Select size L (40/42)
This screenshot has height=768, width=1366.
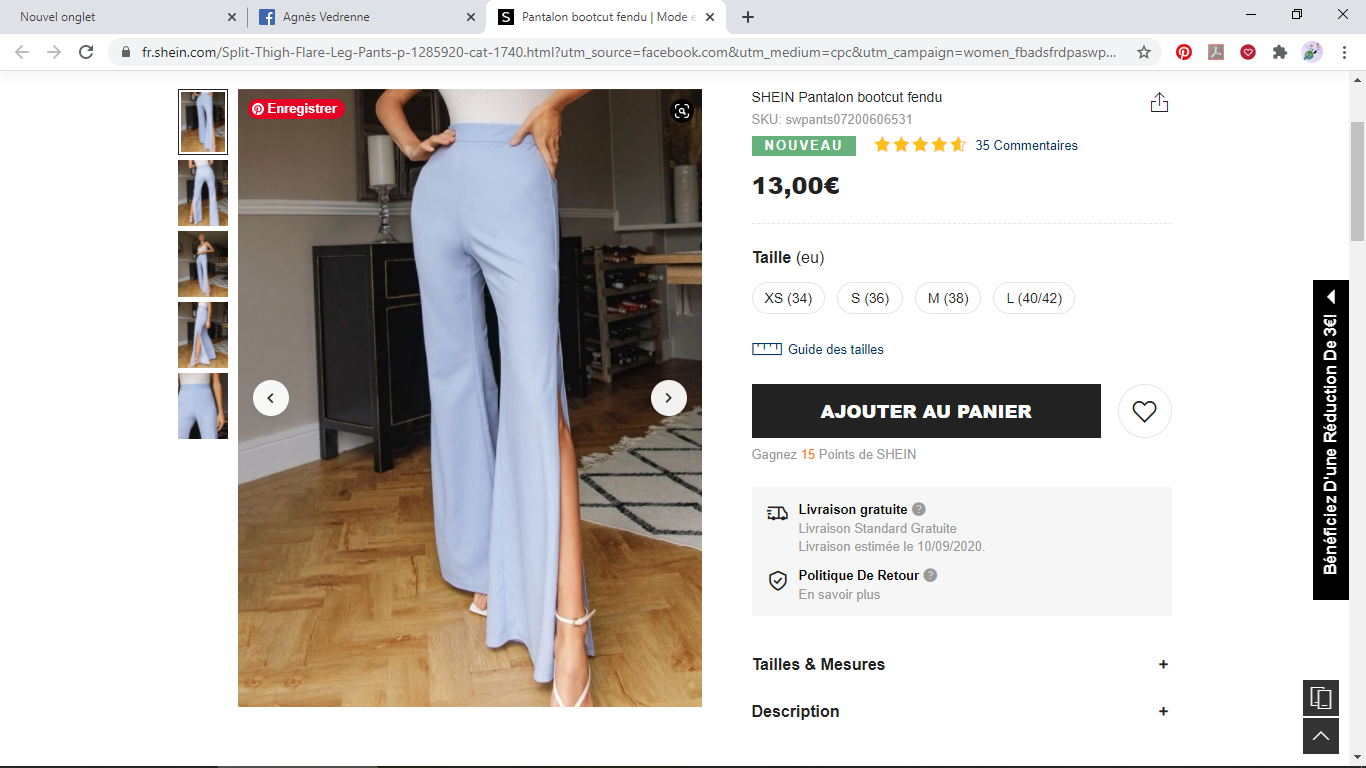point(1034,298)
